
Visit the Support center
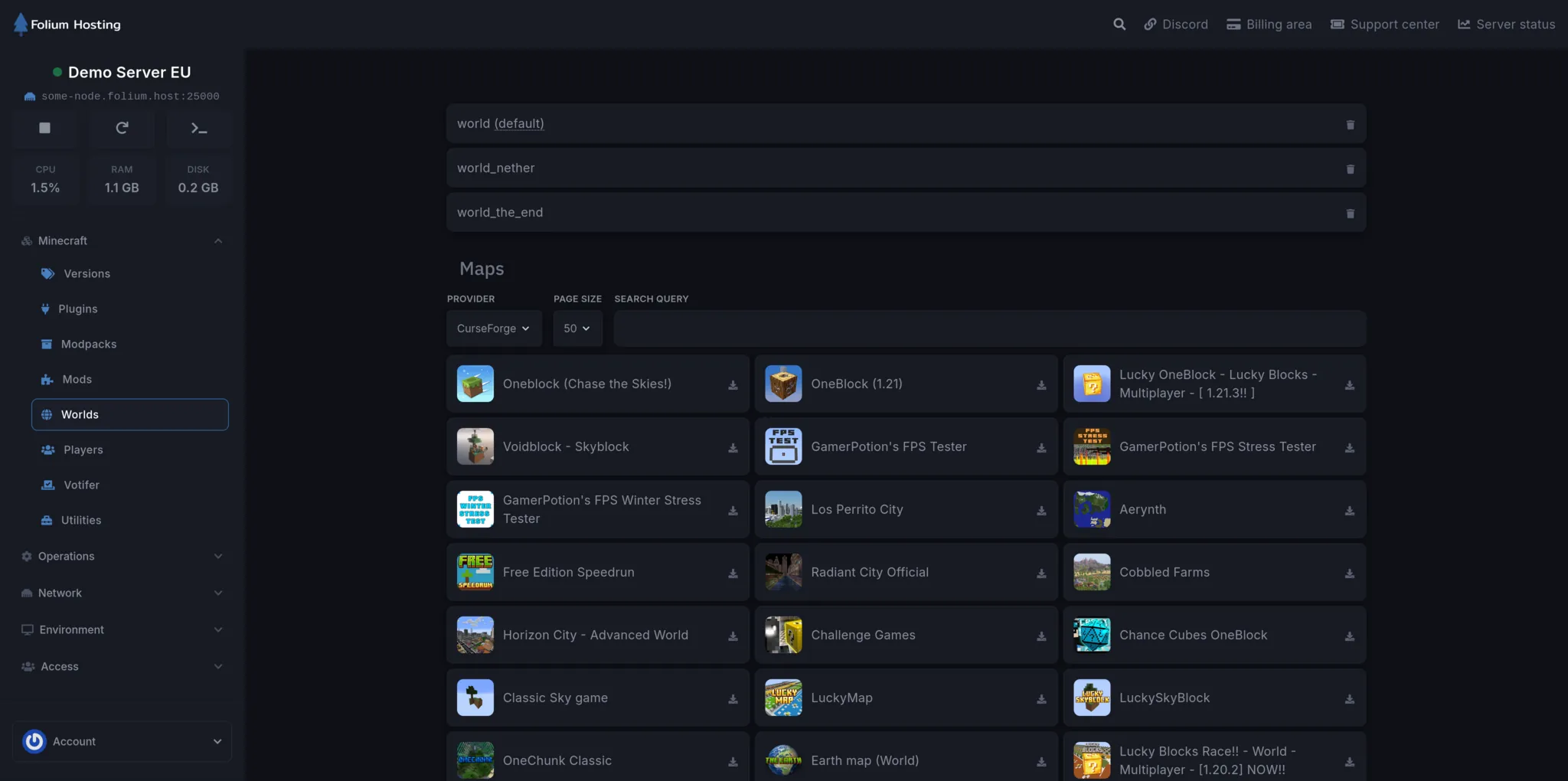[1384, 24]
